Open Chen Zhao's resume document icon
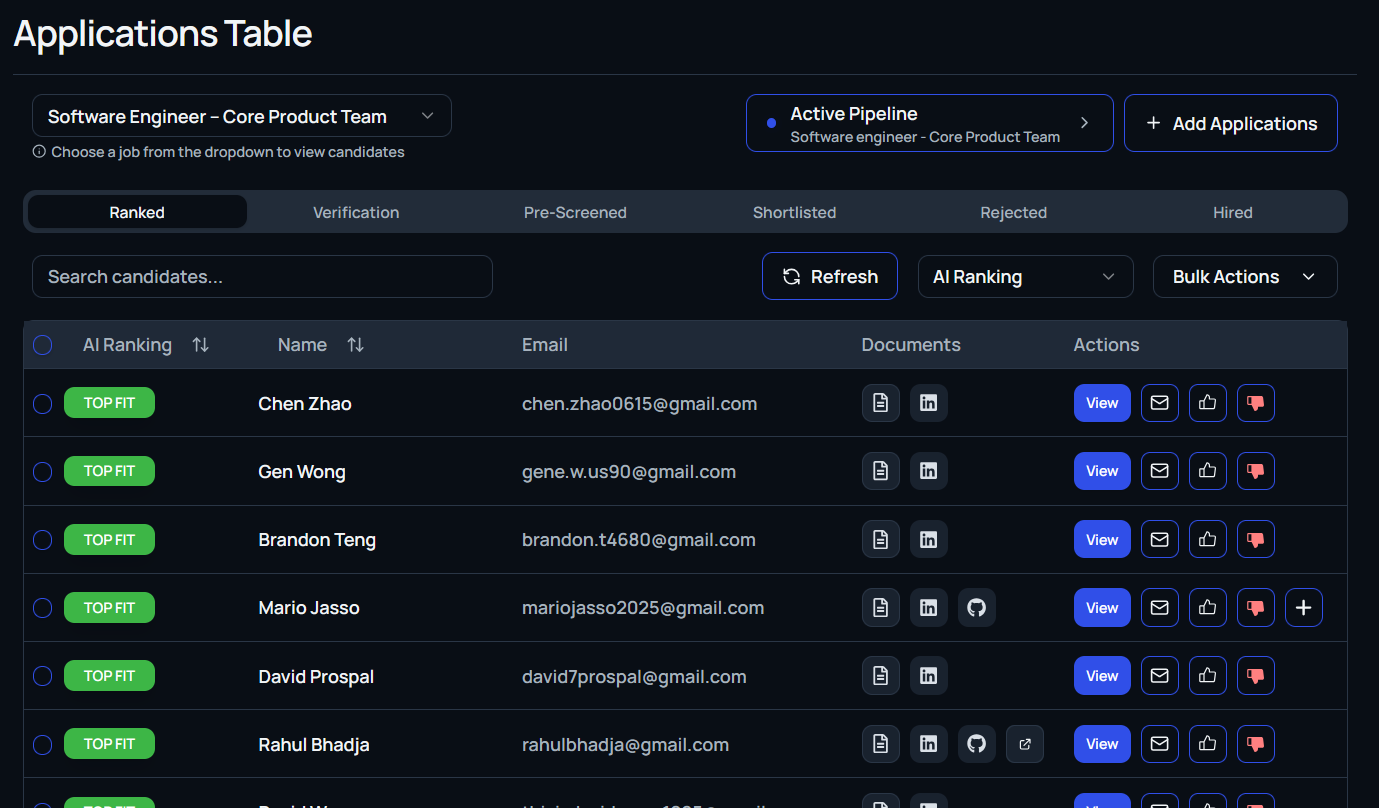The image size is (1379, 808). [880, 403]
